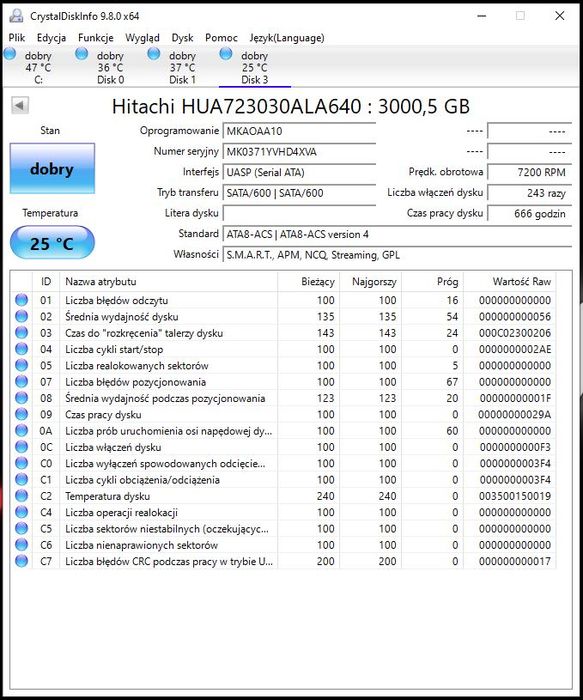
Task: Click status orb for attribute C0
Action: [x=21, y=463]
